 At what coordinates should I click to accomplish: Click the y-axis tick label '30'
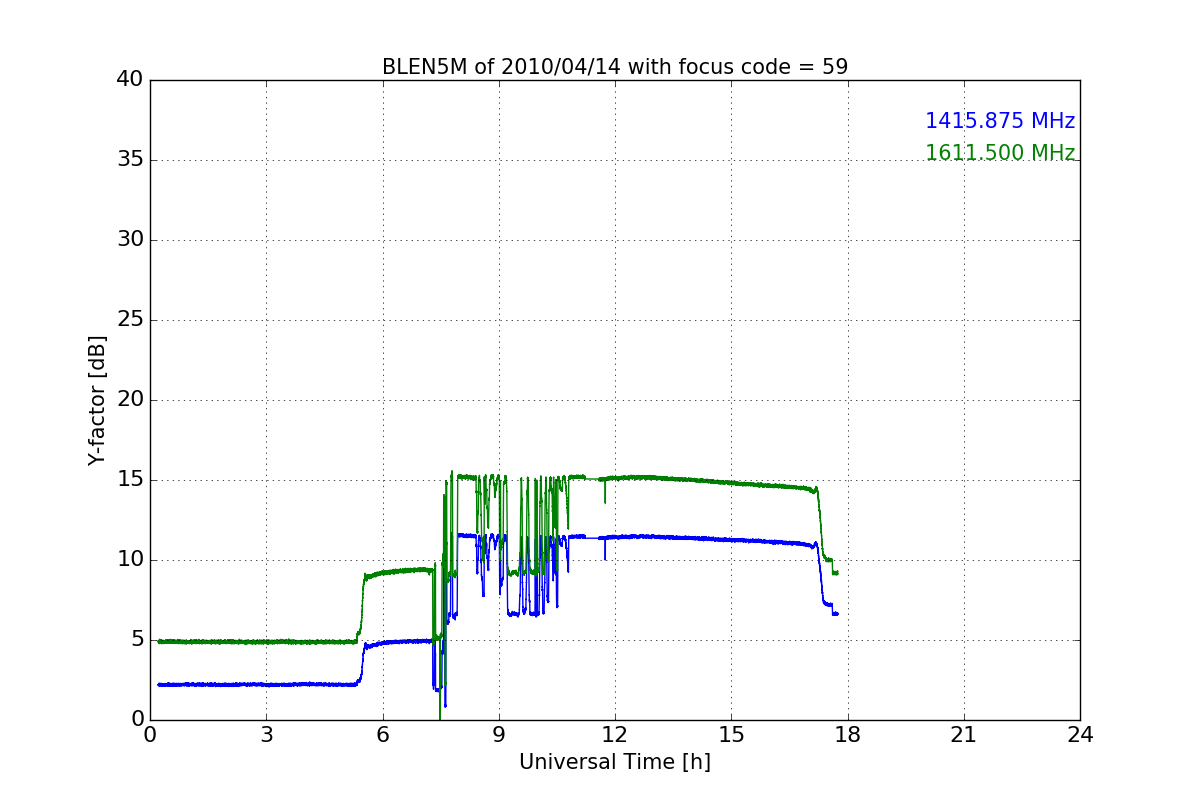(x=130, y=240)
